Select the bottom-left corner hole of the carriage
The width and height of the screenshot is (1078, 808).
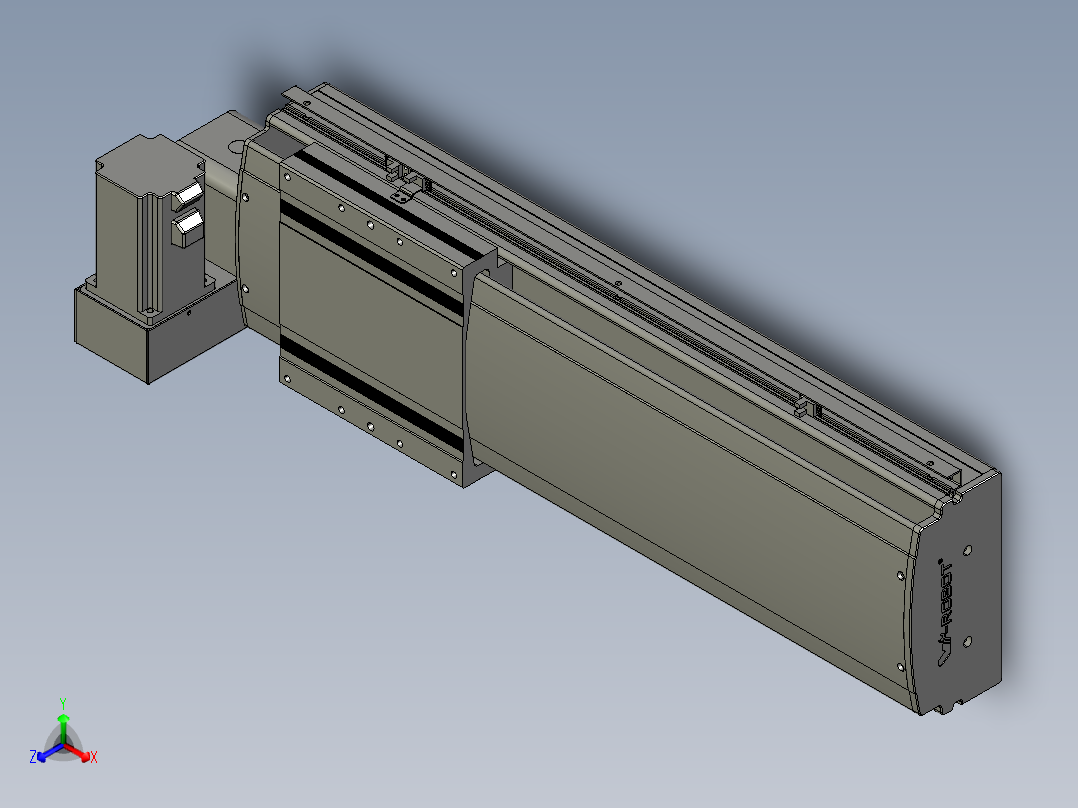[287, 378]
